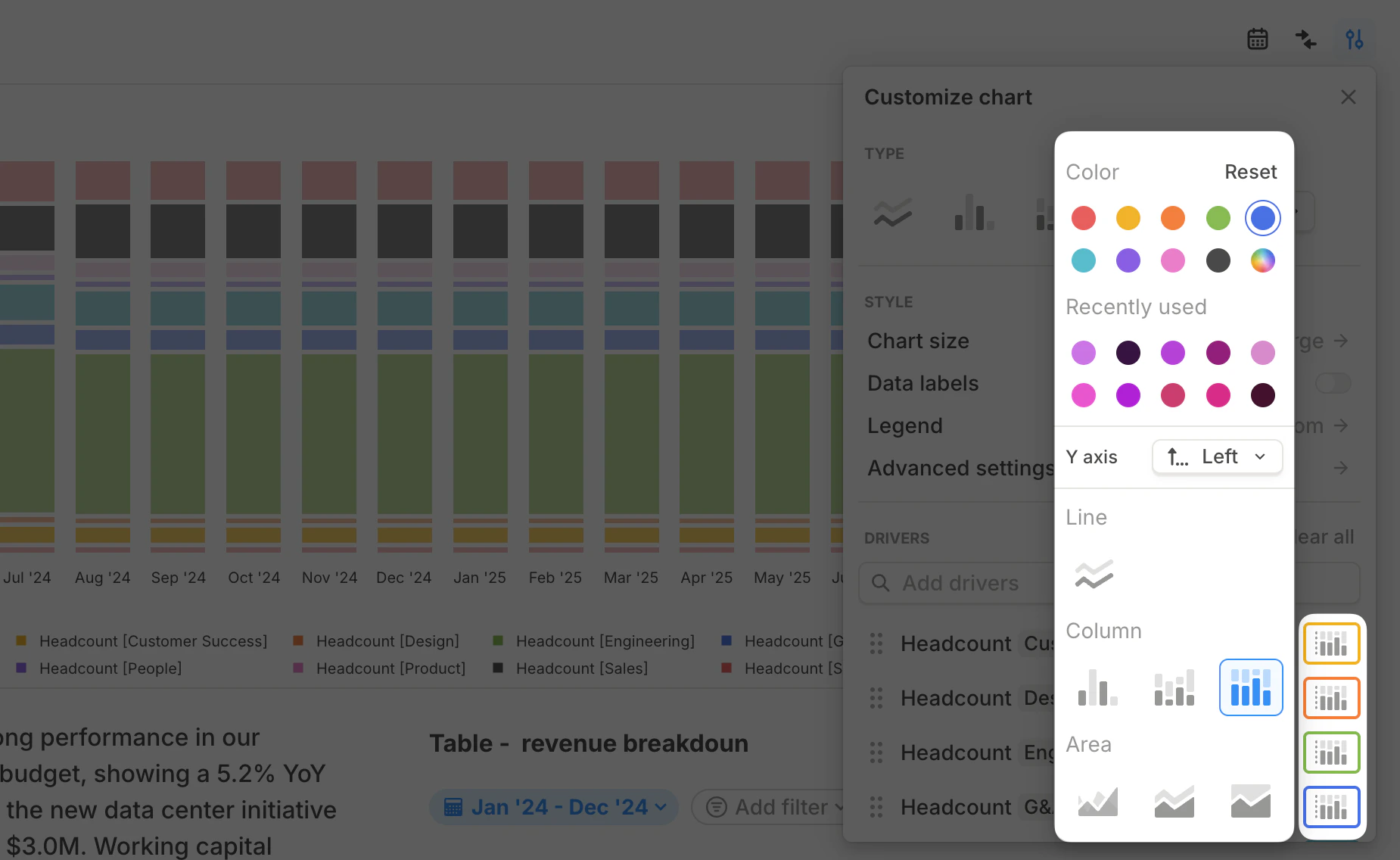
Task: Choose the Line series style icon
Action: point(1094,574)
